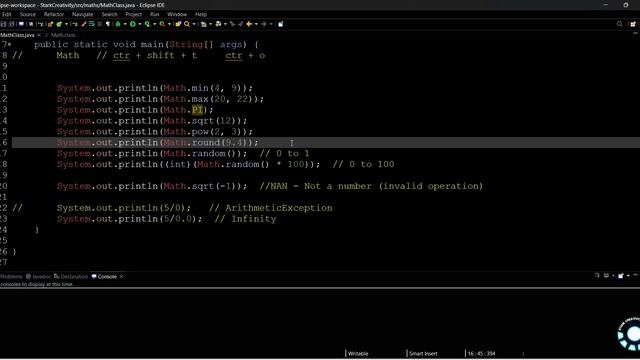Click the New Java Class icon
The image size is (640, 360).
click(59, 24)
